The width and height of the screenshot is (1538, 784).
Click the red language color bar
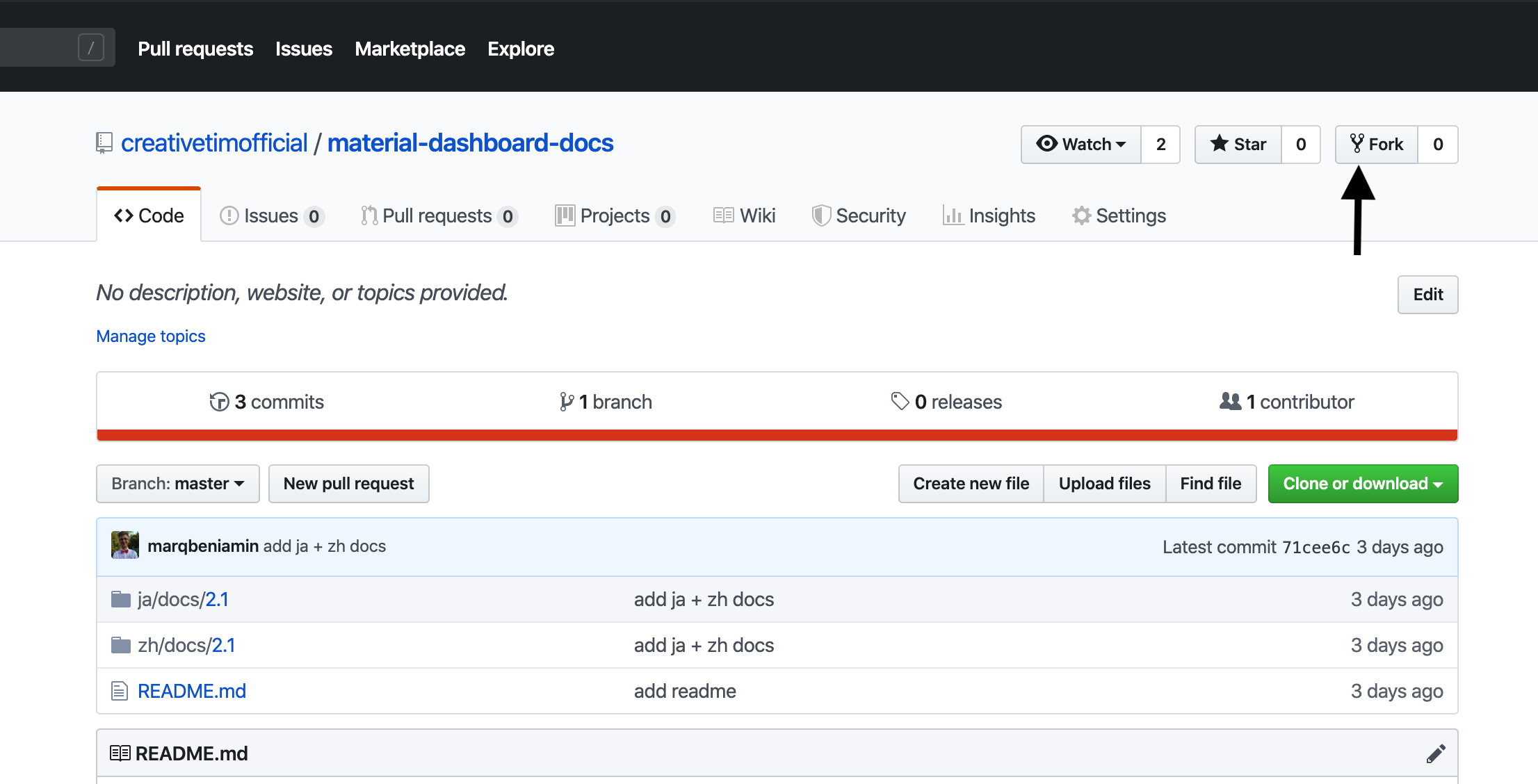pyautogui.click(x=777, y=435)
